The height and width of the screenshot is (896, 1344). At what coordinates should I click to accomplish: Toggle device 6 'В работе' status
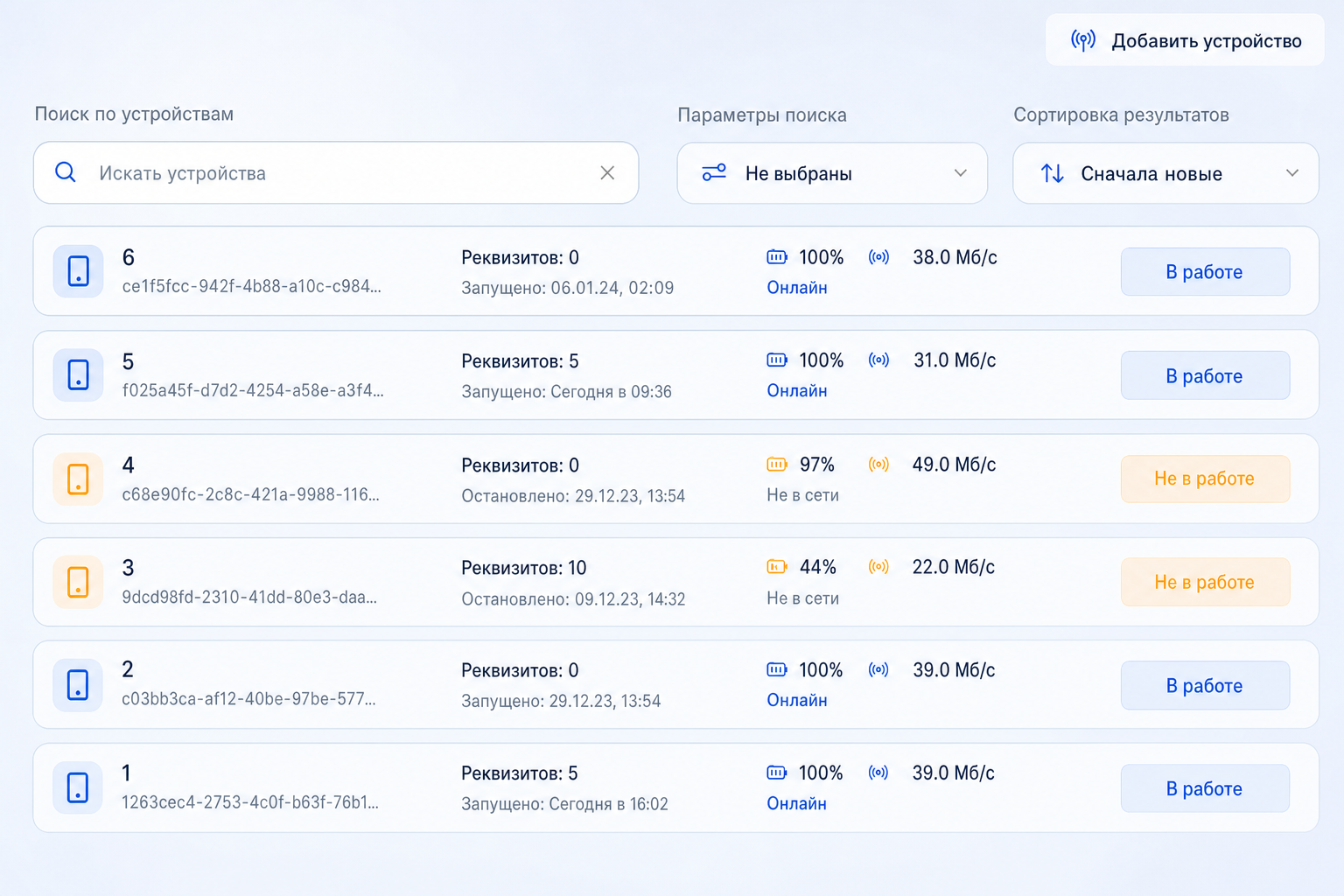point(1205,272)
